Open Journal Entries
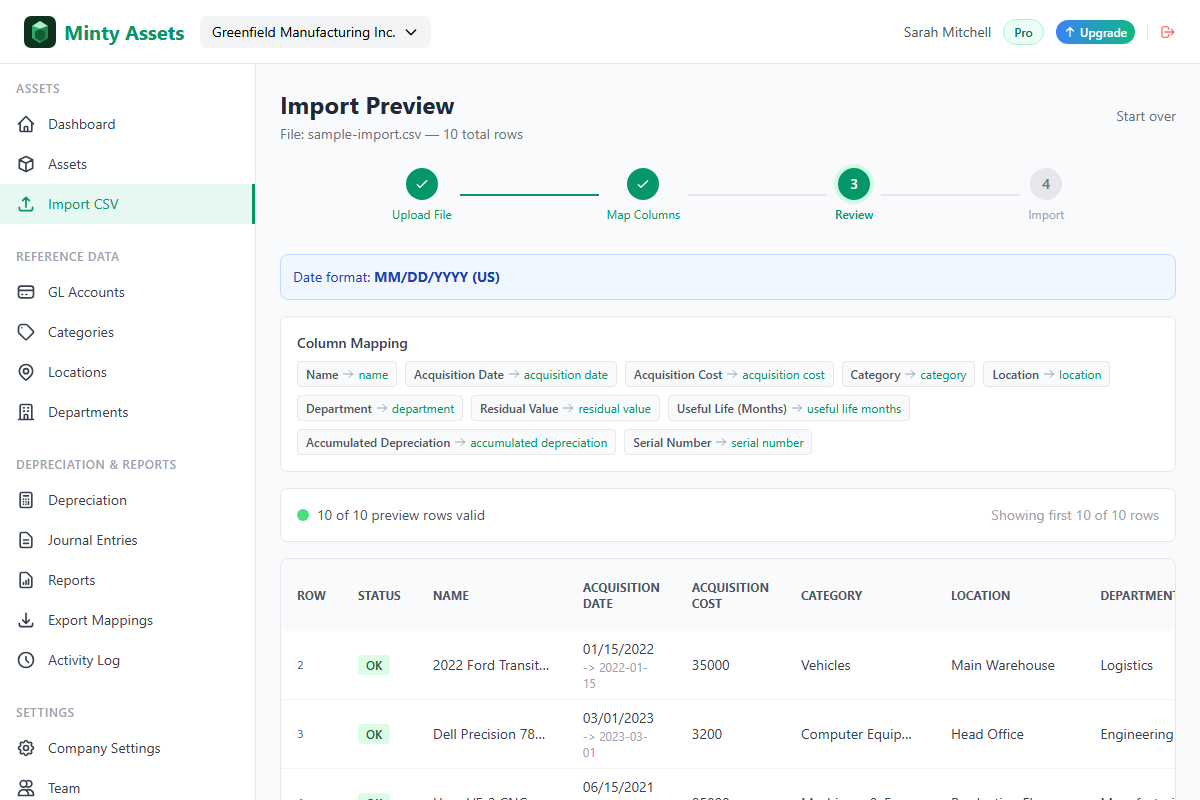This screenshot has height=800, width=1200. point(127,540)
